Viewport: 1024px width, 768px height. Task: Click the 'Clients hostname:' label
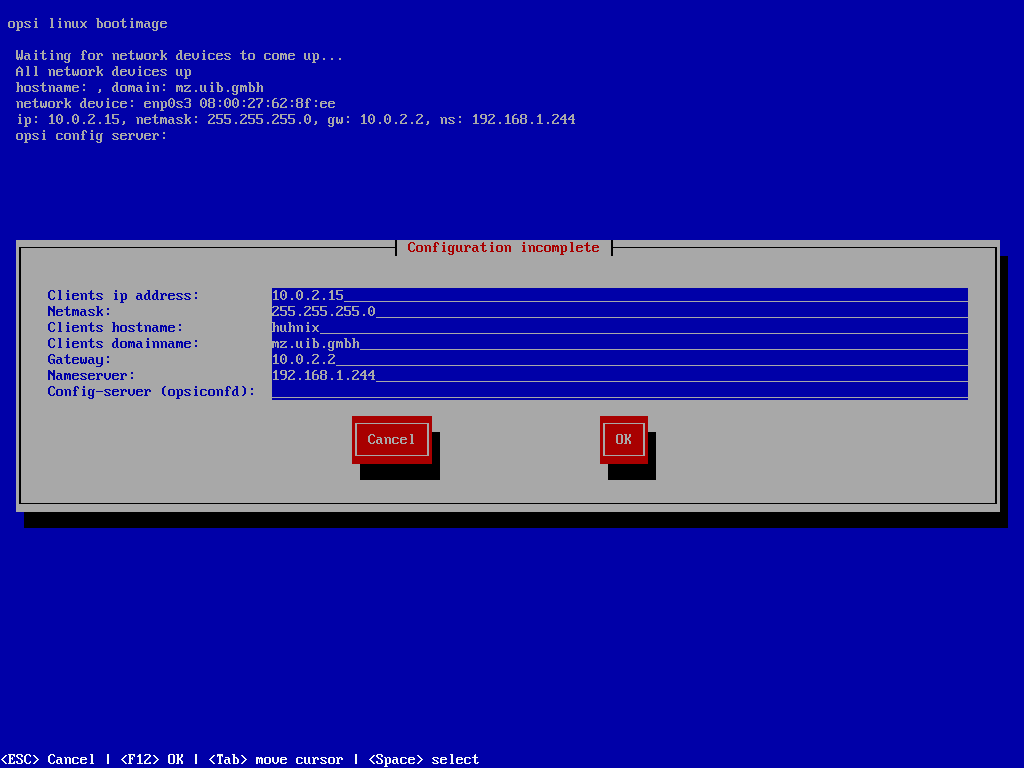click(x=115, y=327)
